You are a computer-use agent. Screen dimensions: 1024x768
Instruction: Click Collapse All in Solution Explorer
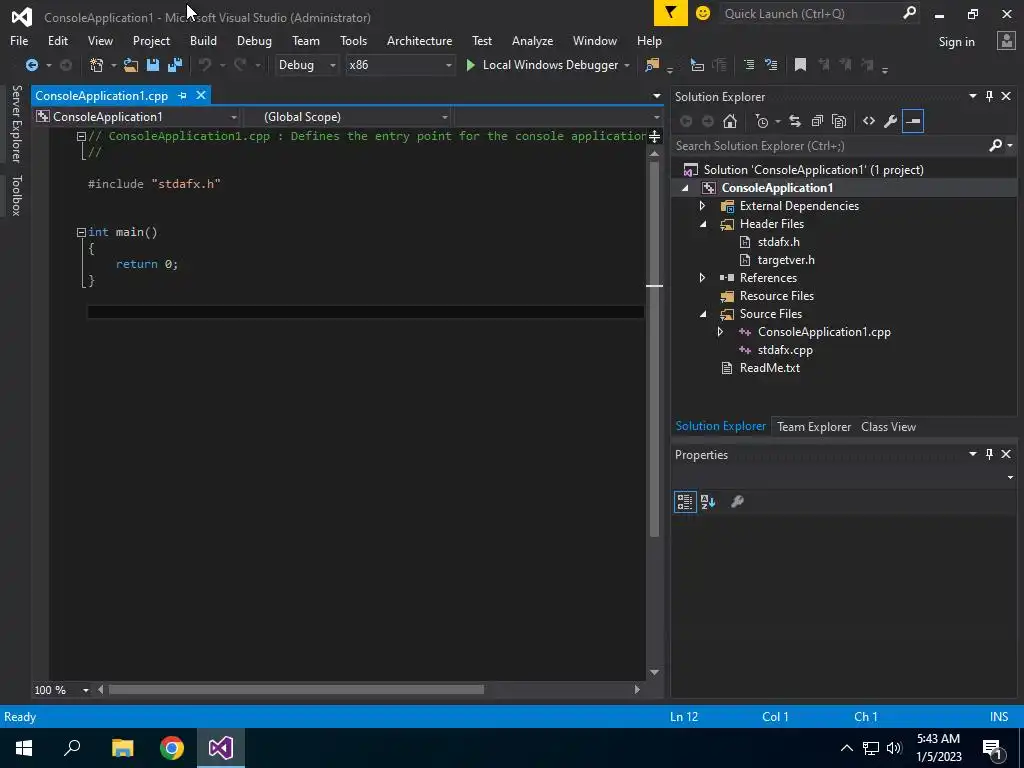click(817, 121)
